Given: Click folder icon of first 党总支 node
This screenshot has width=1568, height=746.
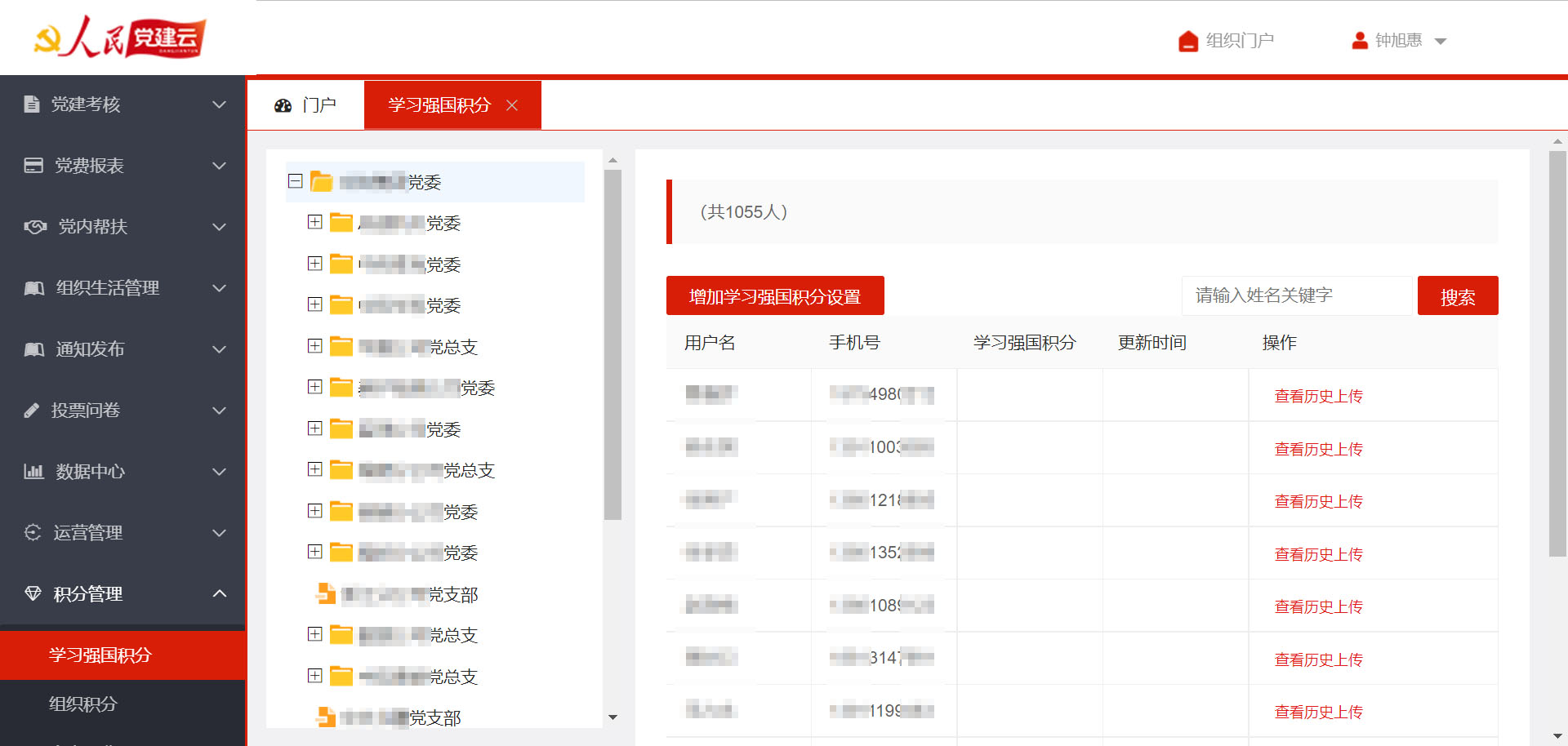Looking at the screenshot, I should click(341, 346).
